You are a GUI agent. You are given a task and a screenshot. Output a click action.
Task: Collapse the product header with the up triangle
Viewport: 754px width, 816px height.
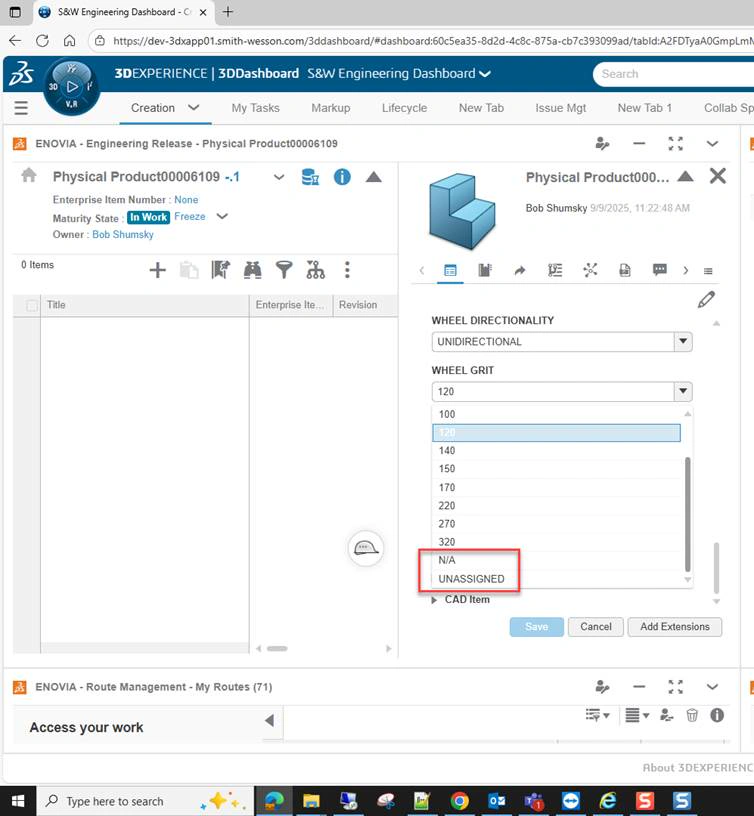(x=374, y=177)
